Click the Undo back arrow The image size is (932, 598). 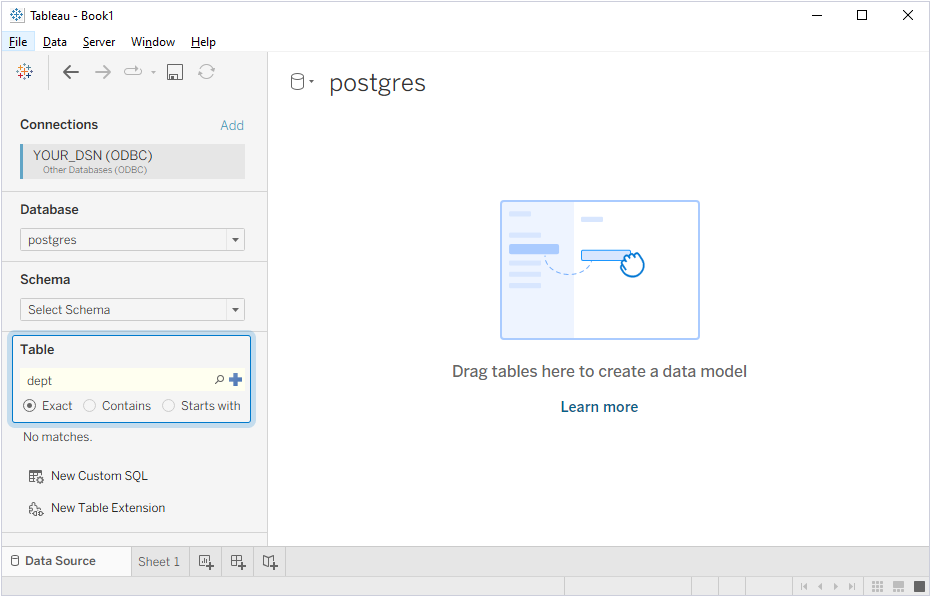pos(70,71)
